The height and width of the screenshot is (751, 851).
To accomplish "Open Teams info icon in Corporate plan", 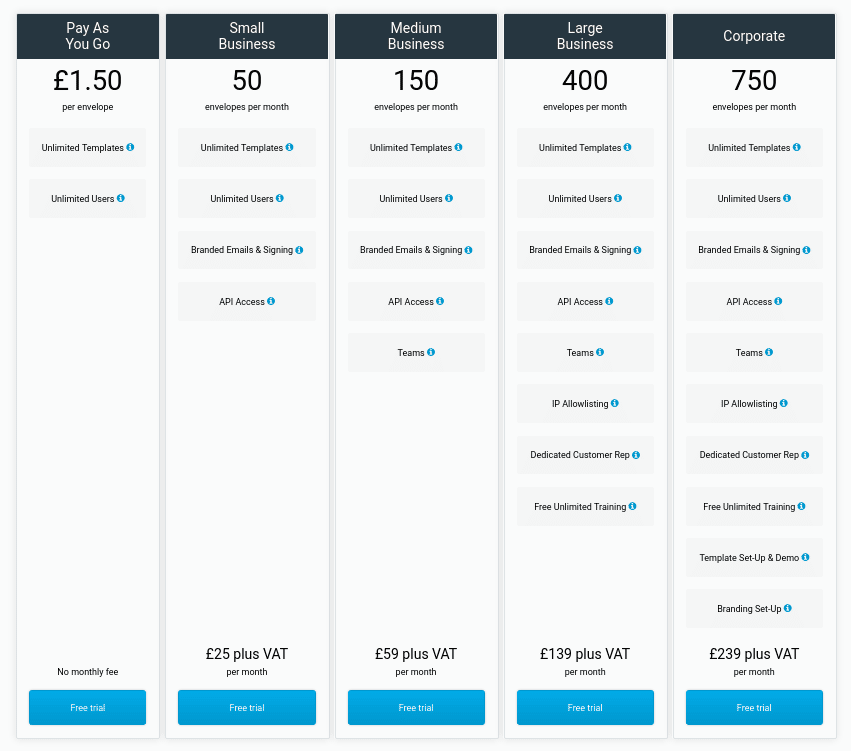I will click(x=769, y=352).
